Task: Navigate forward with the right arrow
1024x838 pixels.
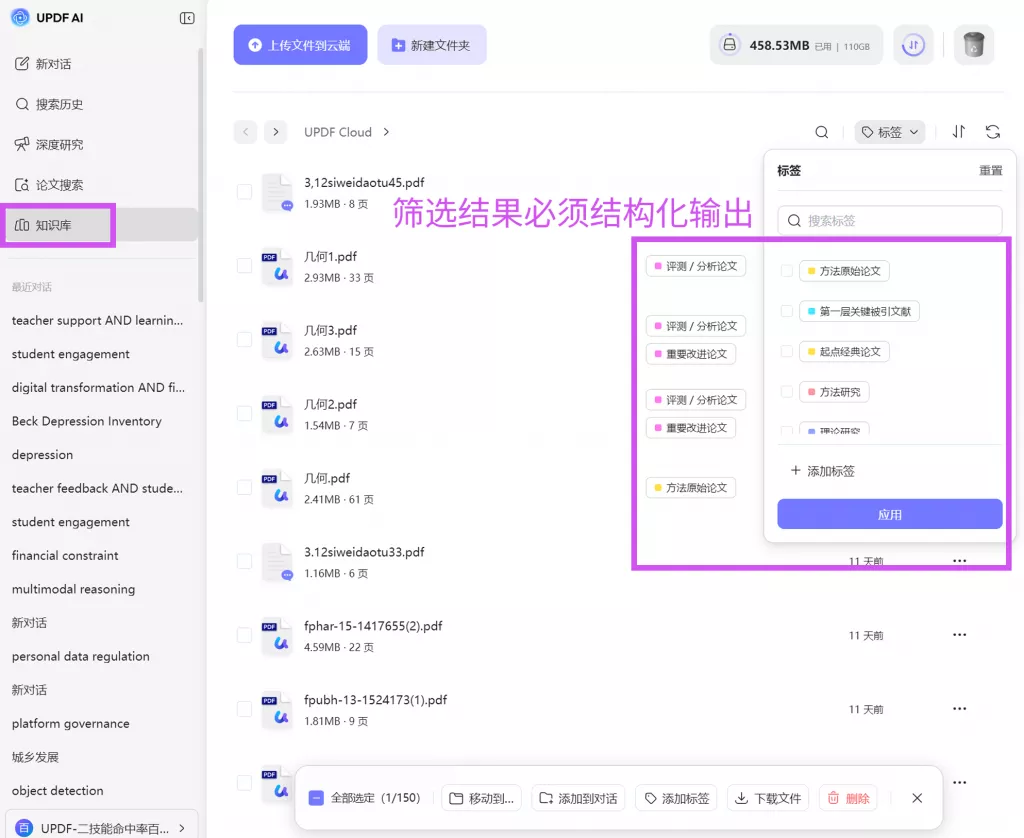Action: [275, 132]
